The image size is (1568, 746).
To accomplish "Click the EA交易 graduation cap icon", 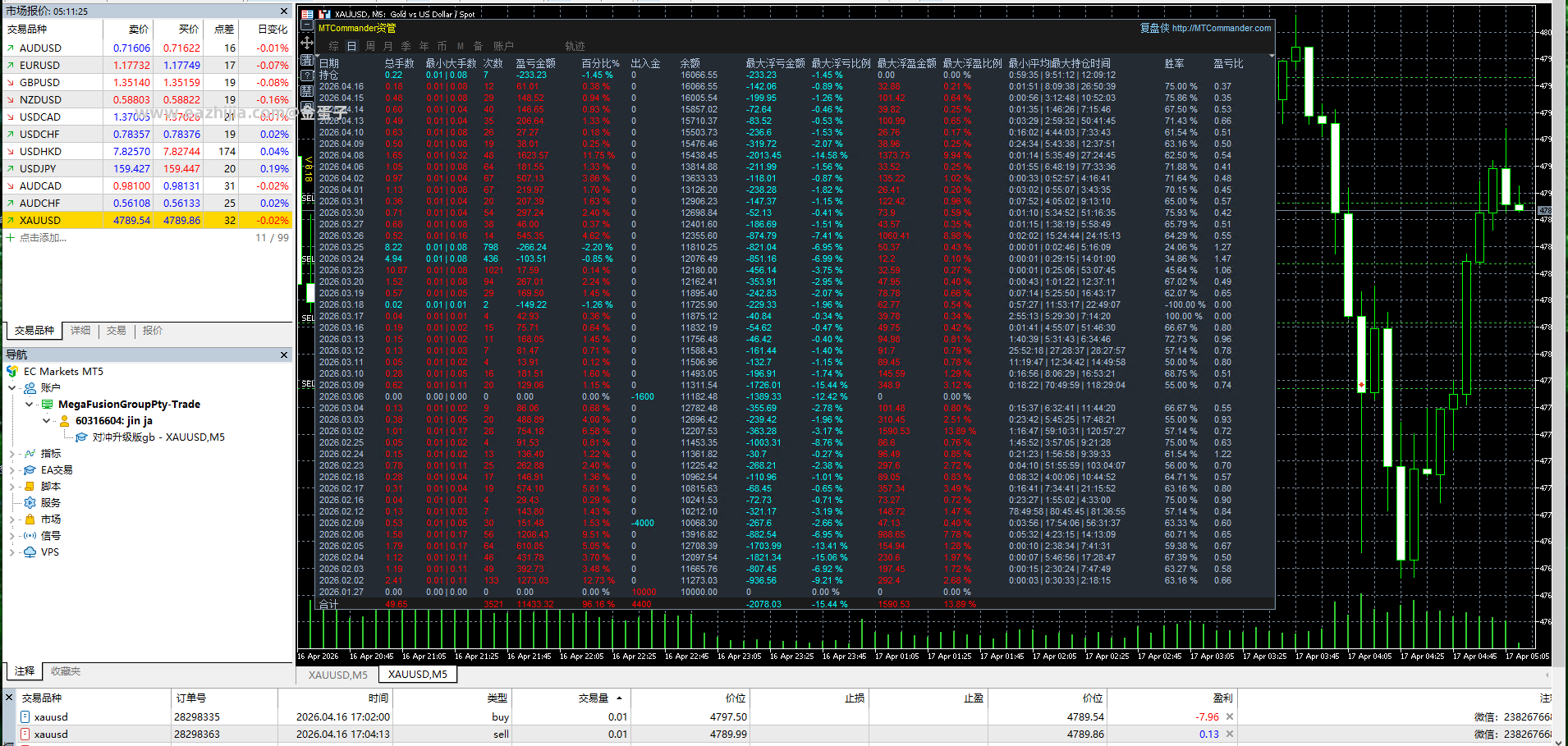I will [30, 470].
